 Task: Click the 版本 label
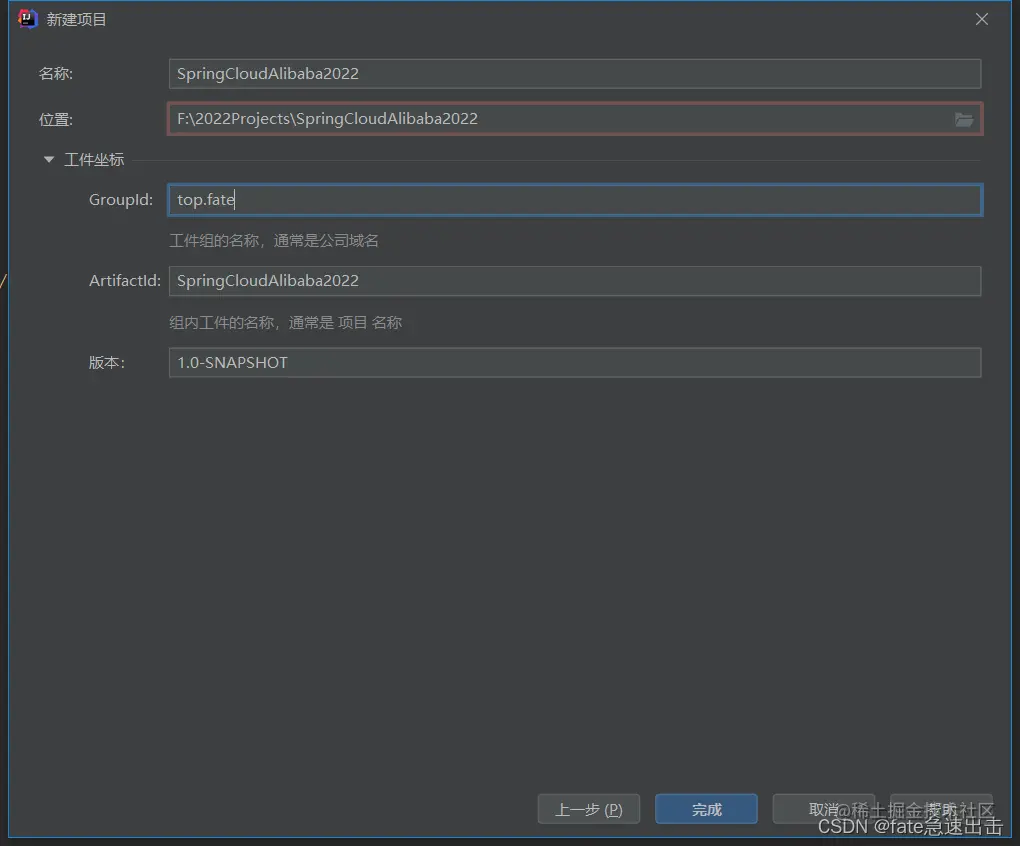[x=107, y=363]
